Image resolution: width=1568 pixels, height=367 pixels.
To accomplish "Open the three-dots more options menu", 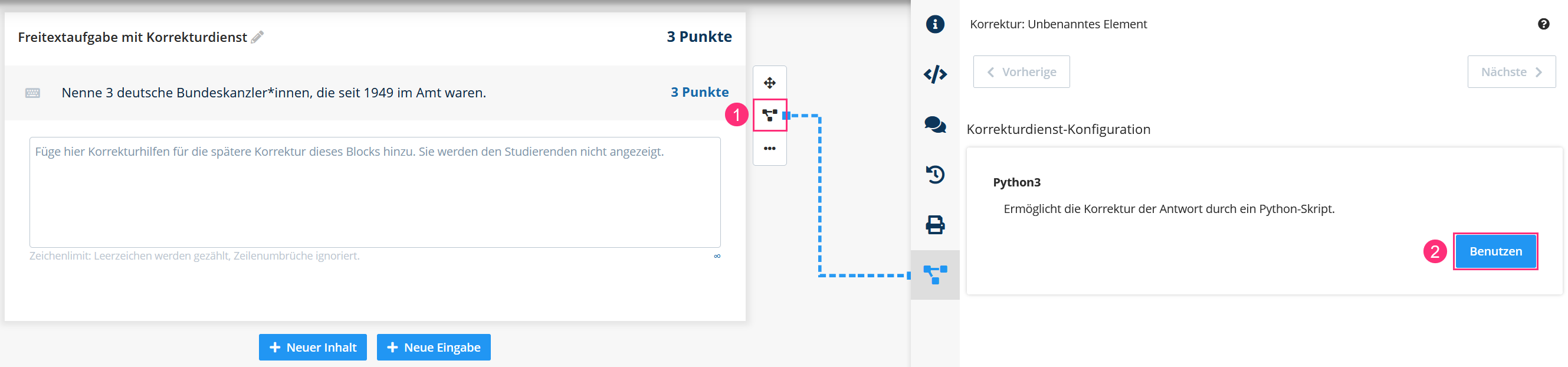I will 769,149.
